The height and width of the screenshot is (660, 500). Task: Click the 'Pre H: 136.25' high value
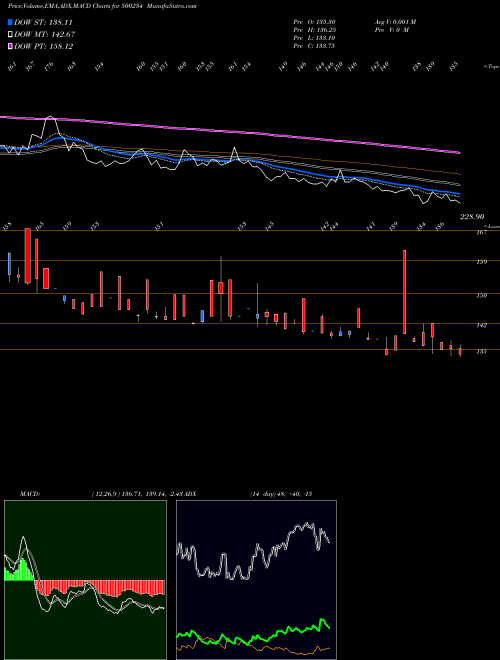(x=314, y=30)
